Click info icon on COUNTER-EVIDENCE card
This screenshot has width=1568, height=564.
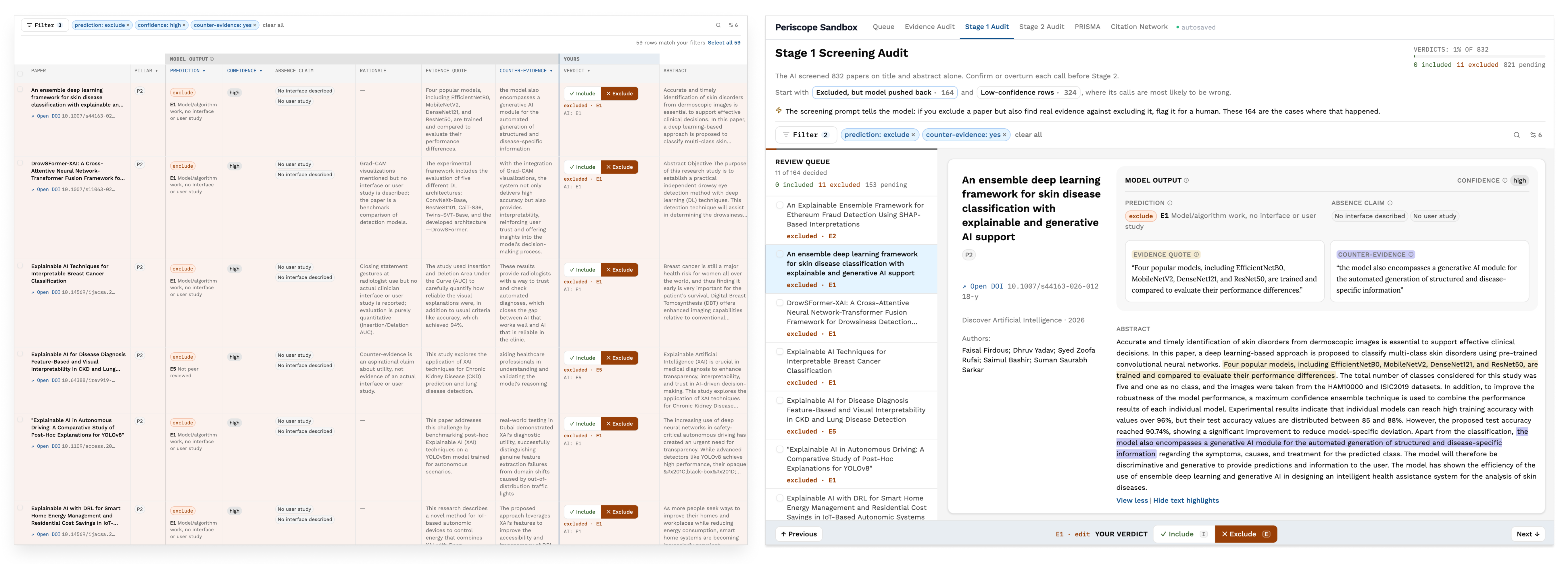click(1411, 255)
